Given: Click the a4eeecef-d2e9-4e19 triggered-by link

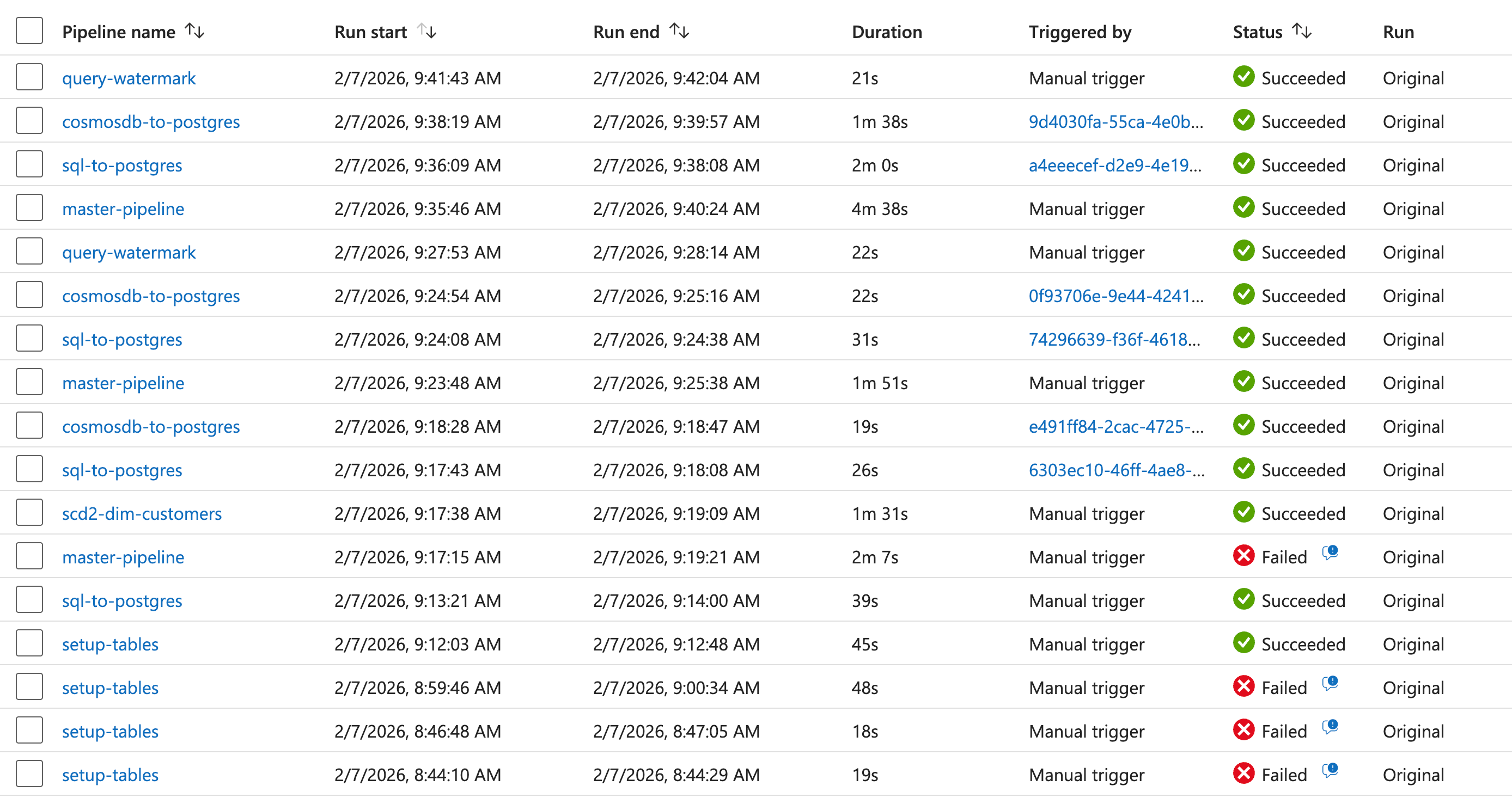Looking at the screenshot, I should tap(1114, 165).
